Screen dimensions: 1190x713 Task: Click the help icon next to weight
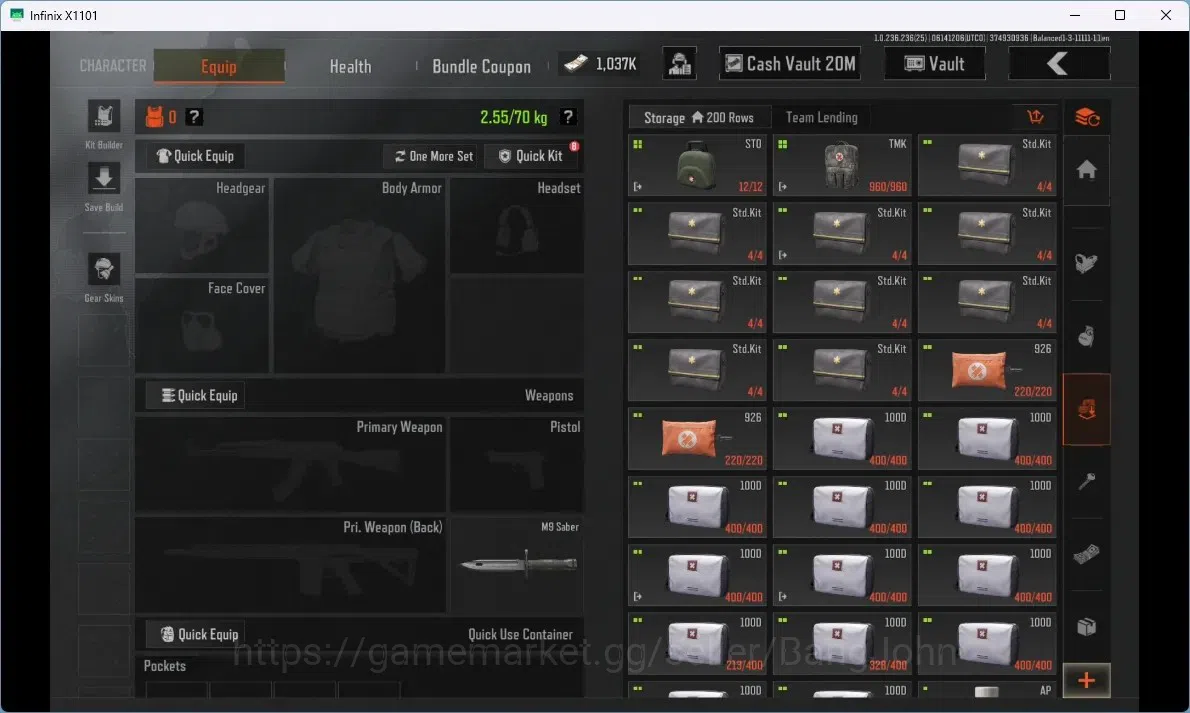(x=568, y=117)
